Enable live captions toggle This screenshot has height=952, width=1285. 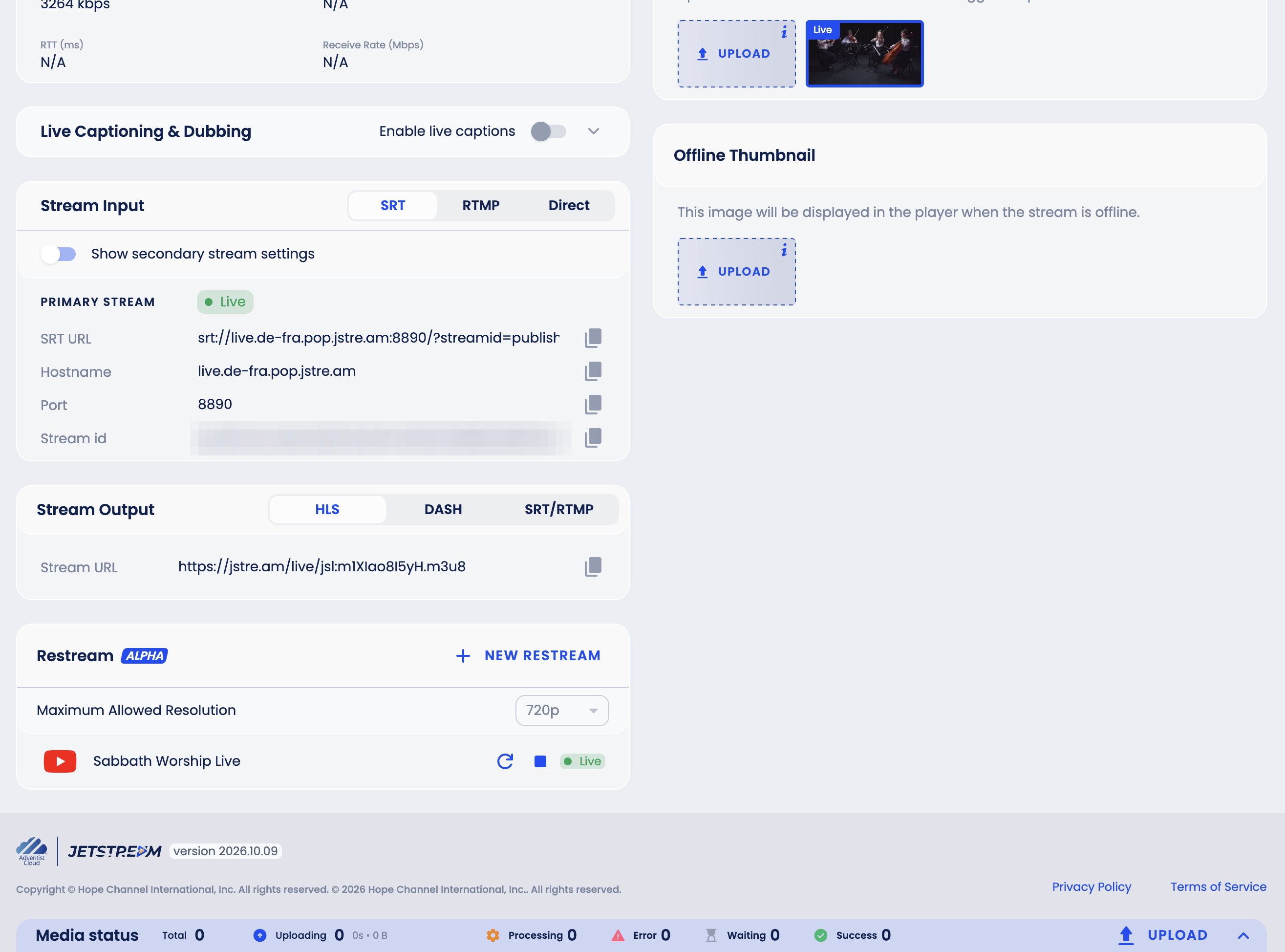(548, 131)
